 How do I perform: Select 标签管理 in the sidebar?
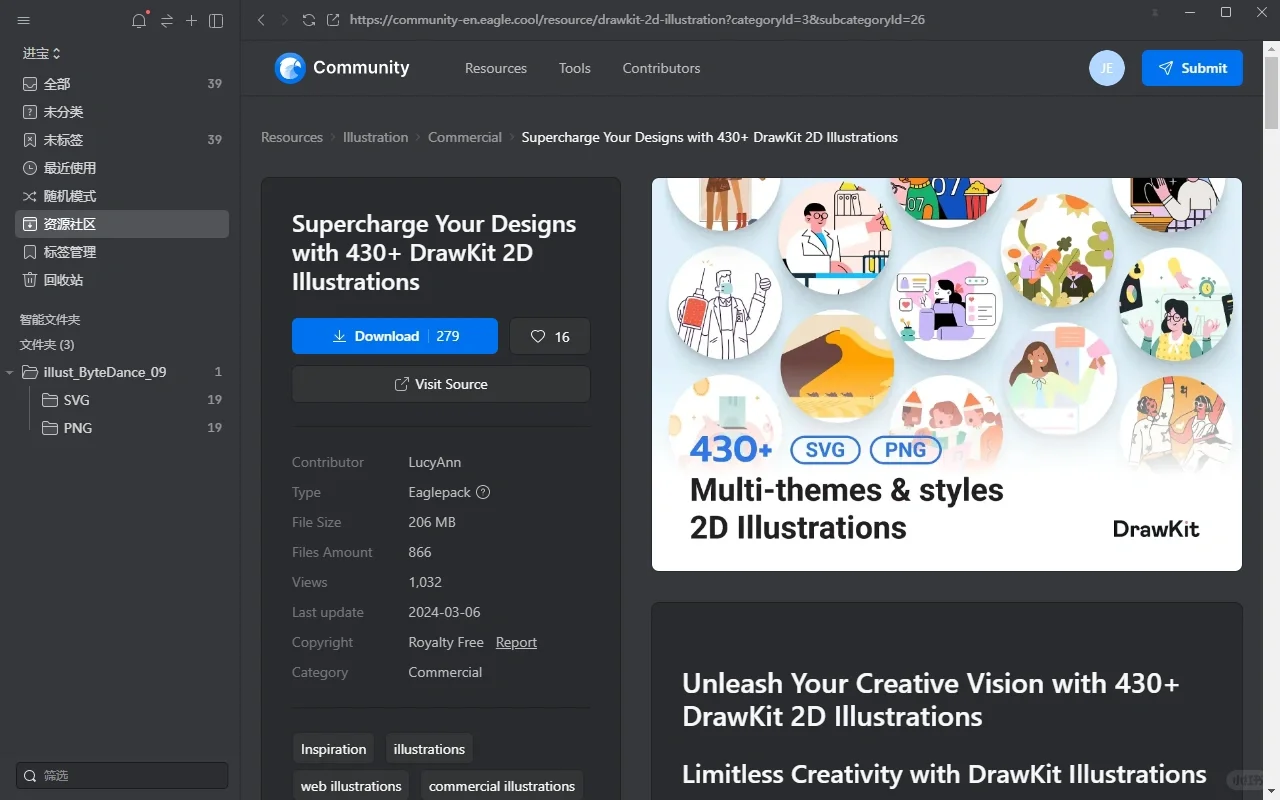coord(122,252)
